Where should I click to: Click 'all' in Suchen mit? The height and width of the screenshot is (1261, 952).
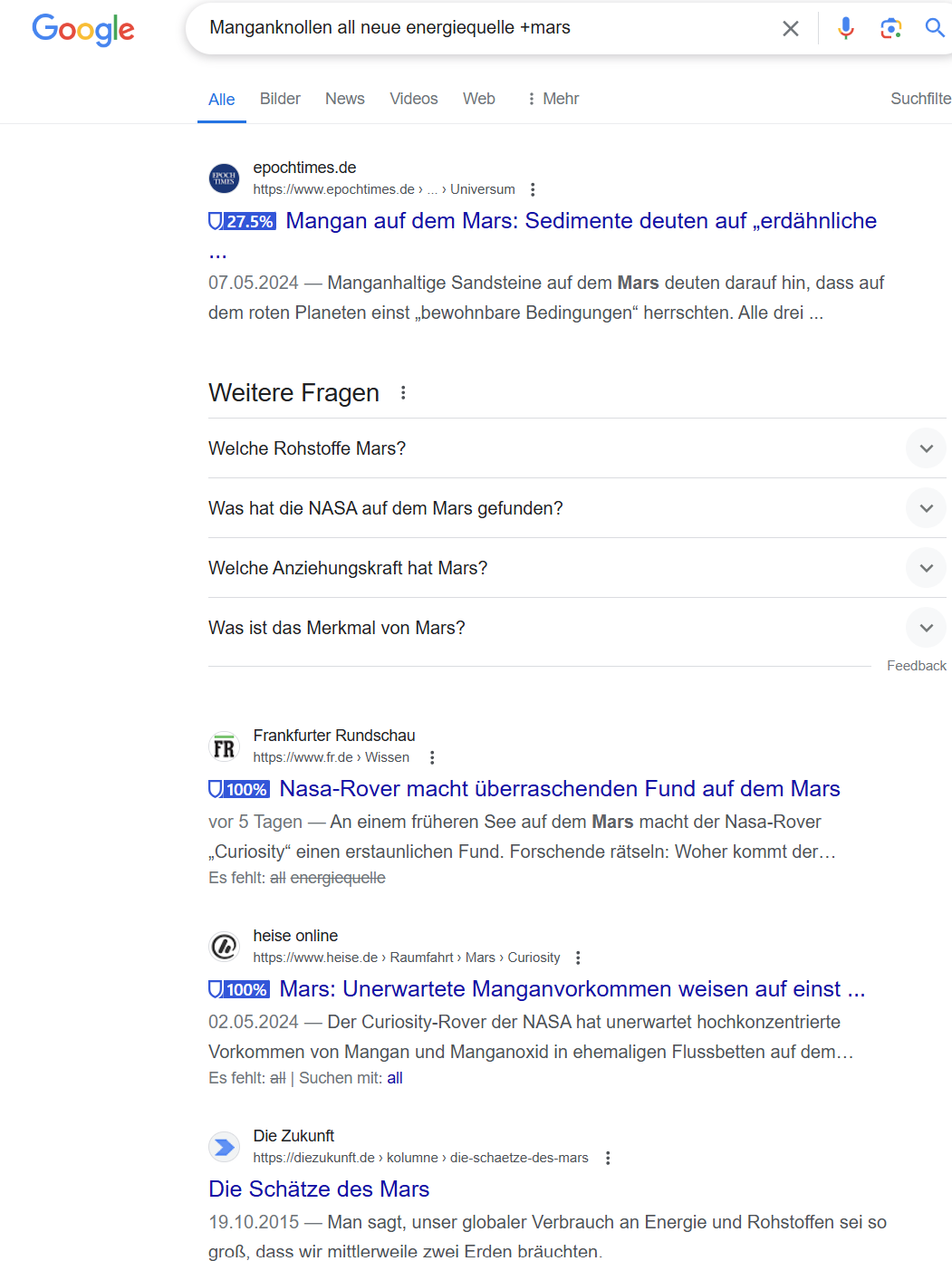[x=395, y=1078]
